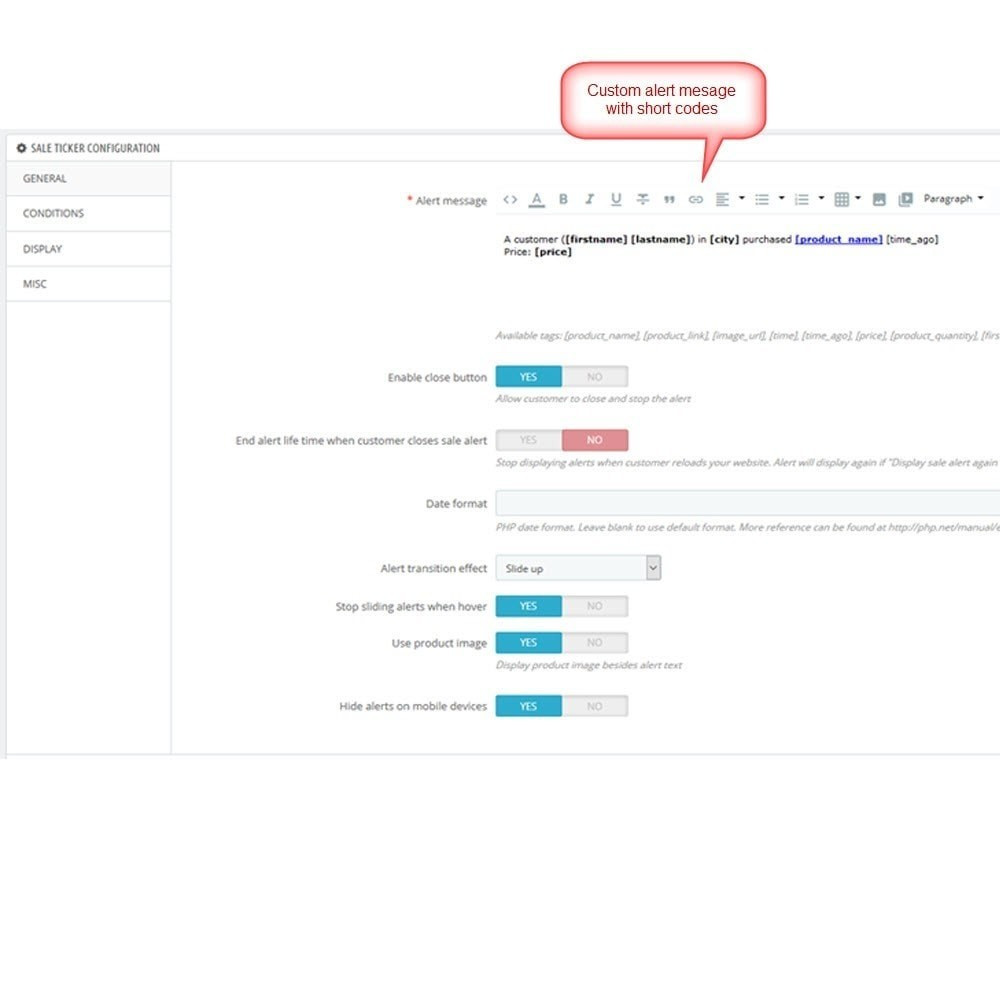Insert a link with the link icon
The image size is (1000, 1000).
pos(695,200)
